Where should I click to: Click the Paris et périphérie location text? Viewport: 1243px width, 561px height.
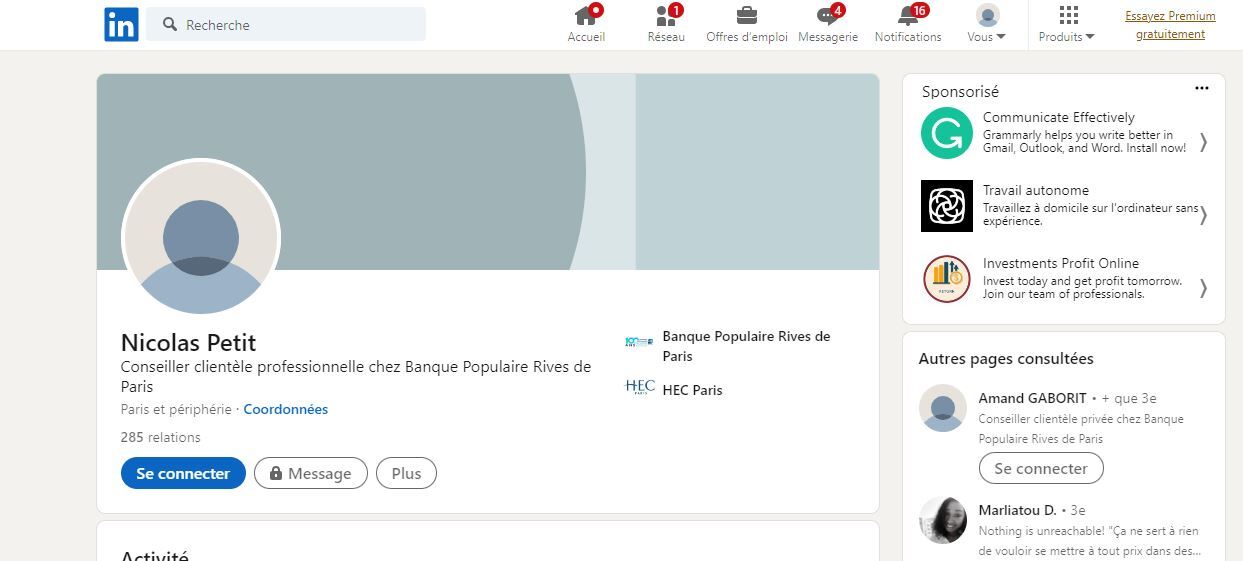click(x=176, y=409)
